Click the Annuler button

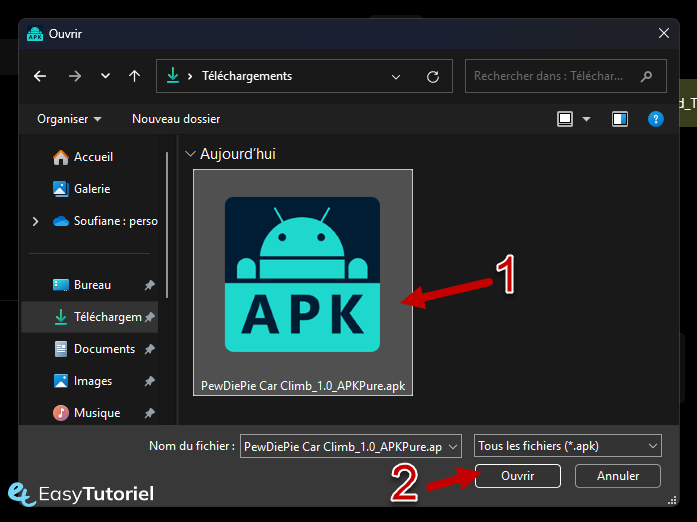click(618, 476)
